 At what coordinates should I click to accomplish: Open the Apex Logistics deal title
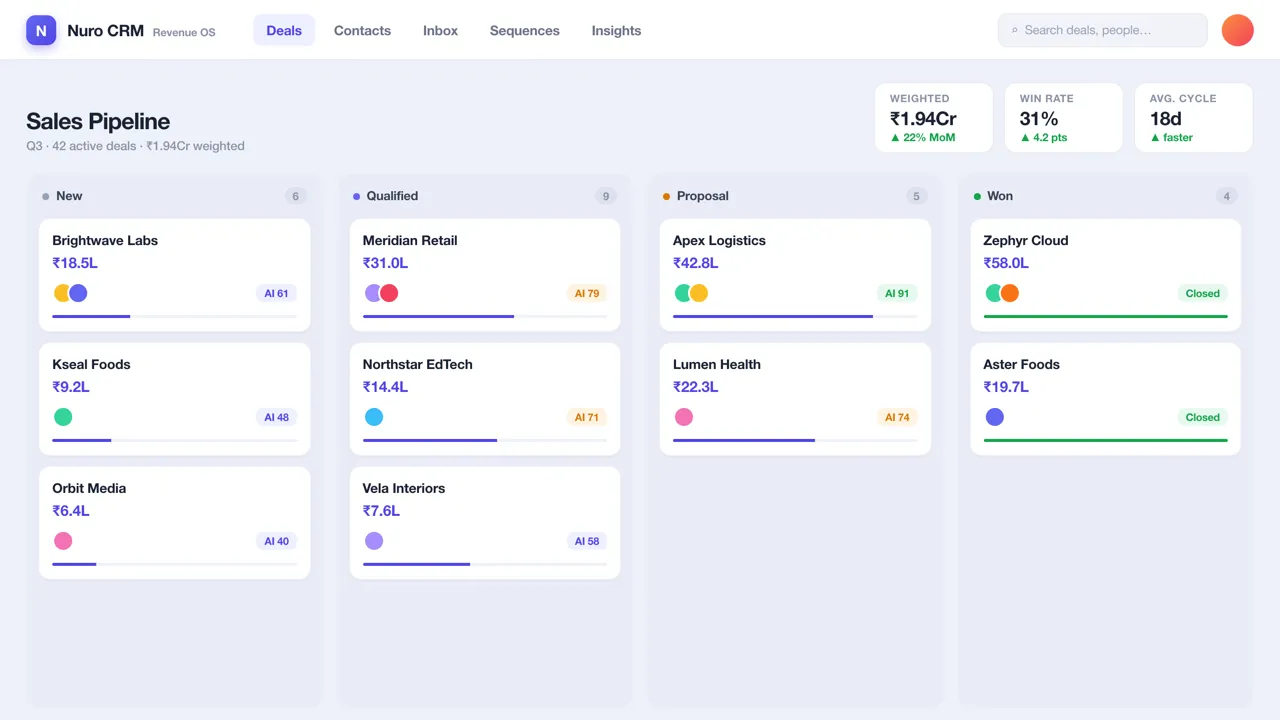click(x=719, y=240)
